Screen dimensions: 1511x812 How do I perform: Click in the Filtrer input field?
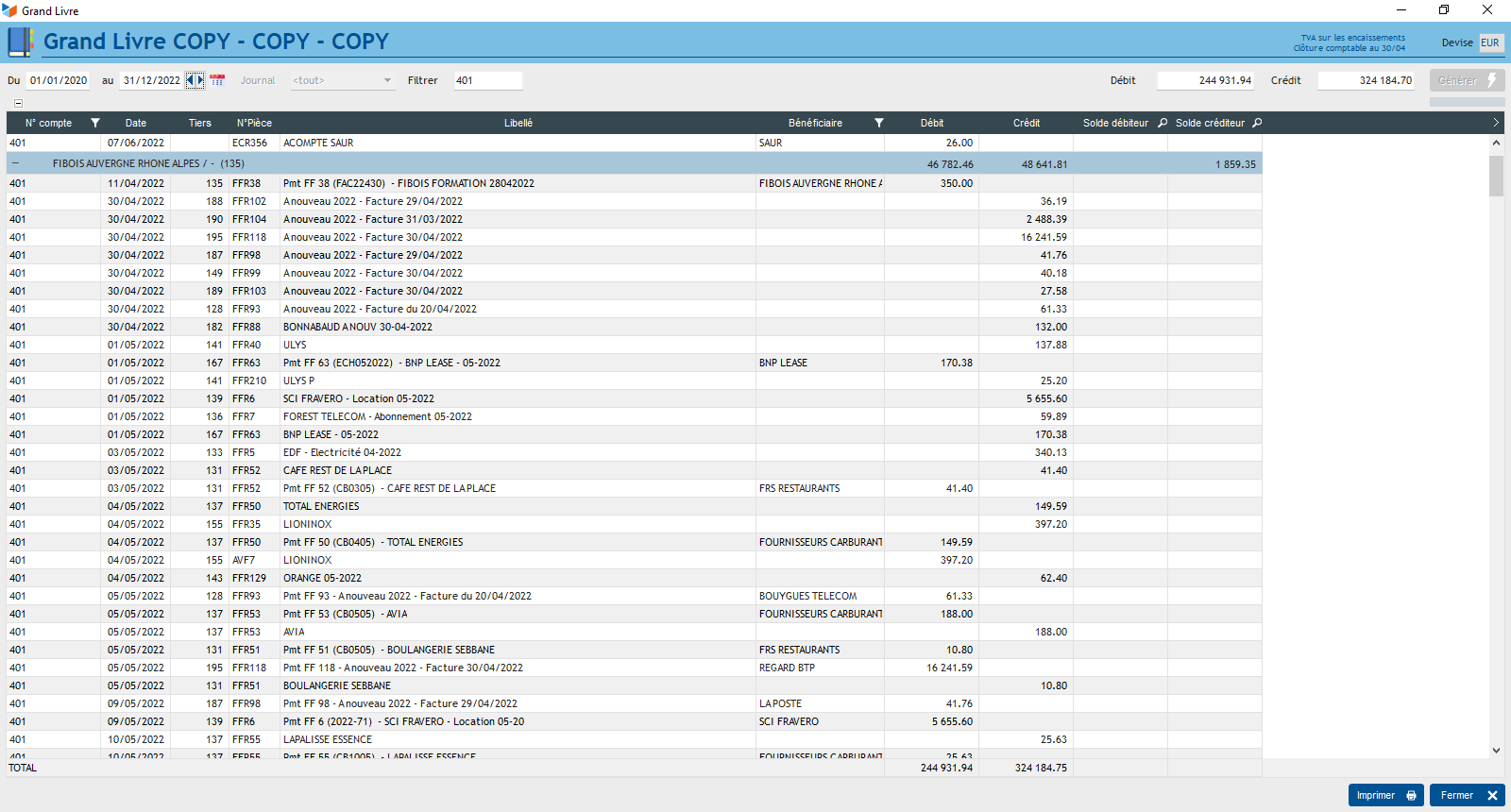pos(487,80)
